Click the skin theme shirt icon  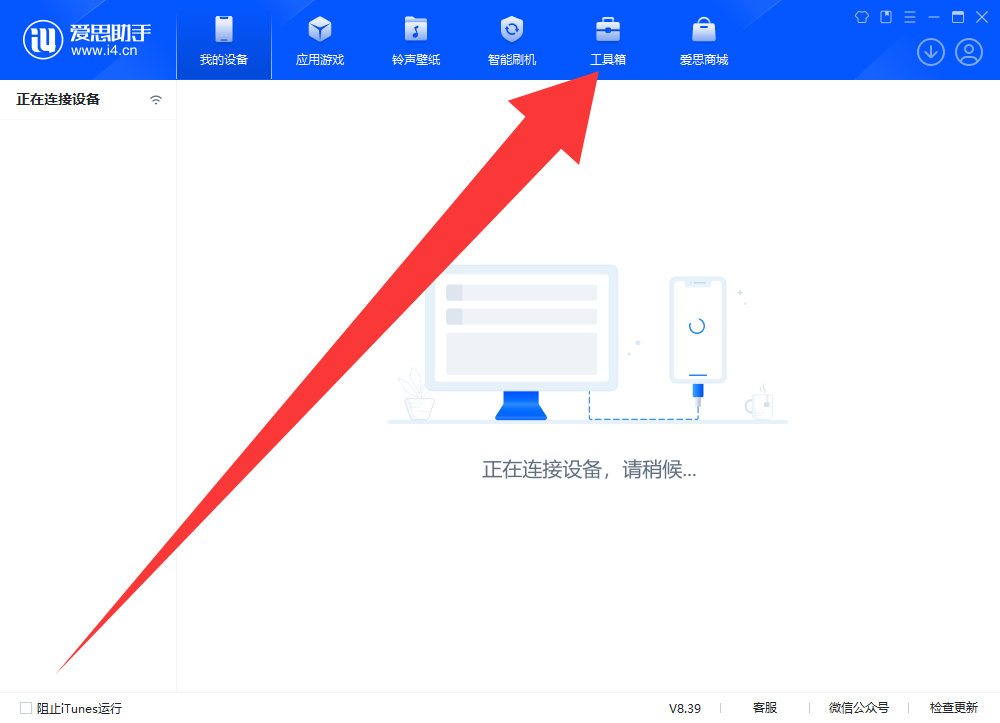pyautogui.click(x=862, y=17)
